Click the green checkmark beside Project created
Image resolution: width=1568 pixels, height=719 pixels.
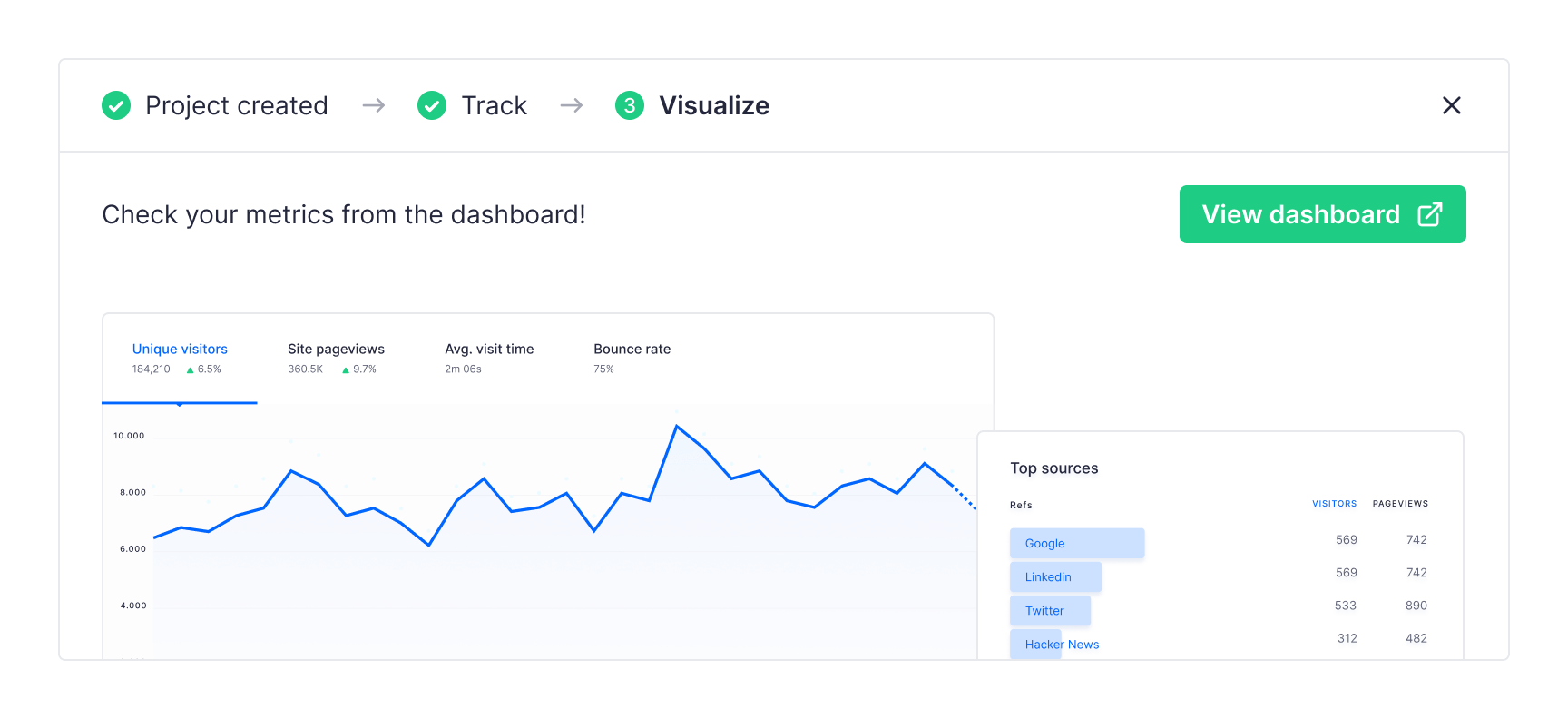point(116,105)
